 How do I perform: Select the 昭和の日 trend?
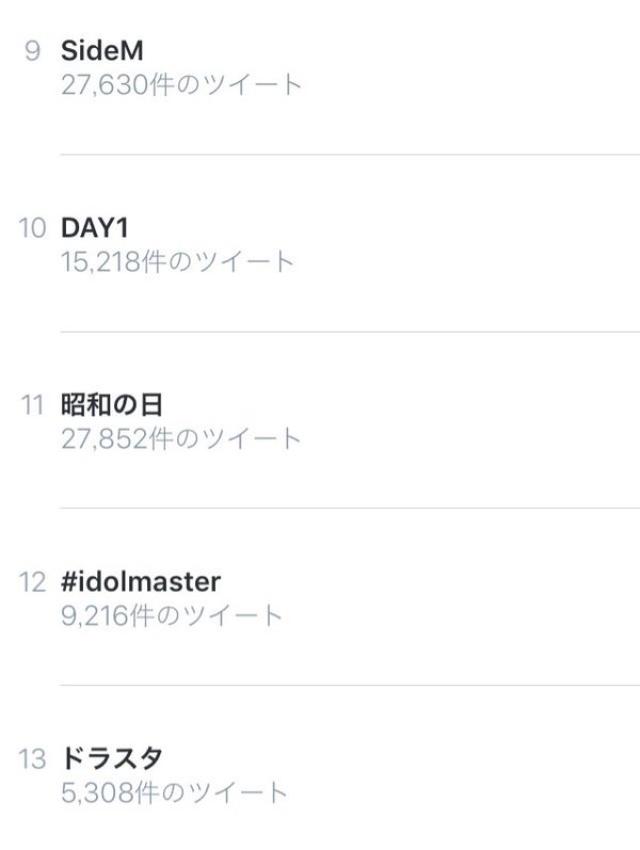pos(112,405)
